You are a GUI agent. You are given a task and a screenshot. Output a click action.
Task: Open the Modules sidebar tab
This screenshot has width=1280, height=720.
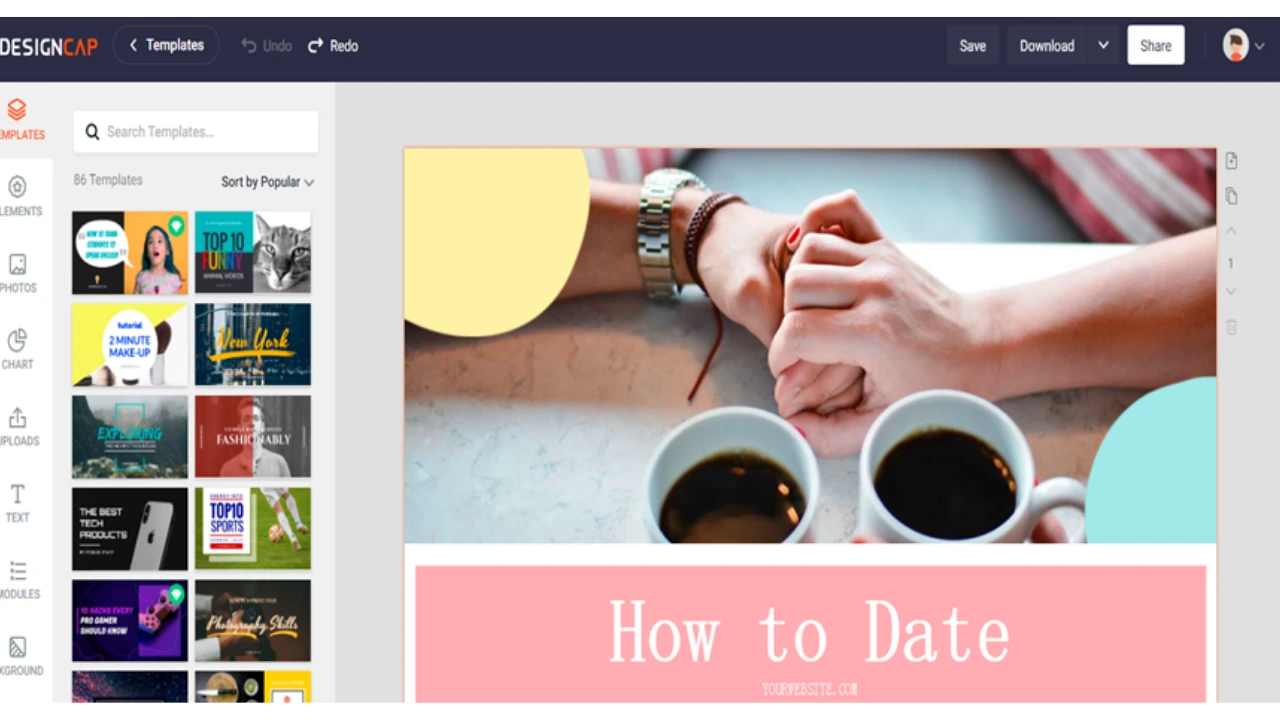pos(18,580)
